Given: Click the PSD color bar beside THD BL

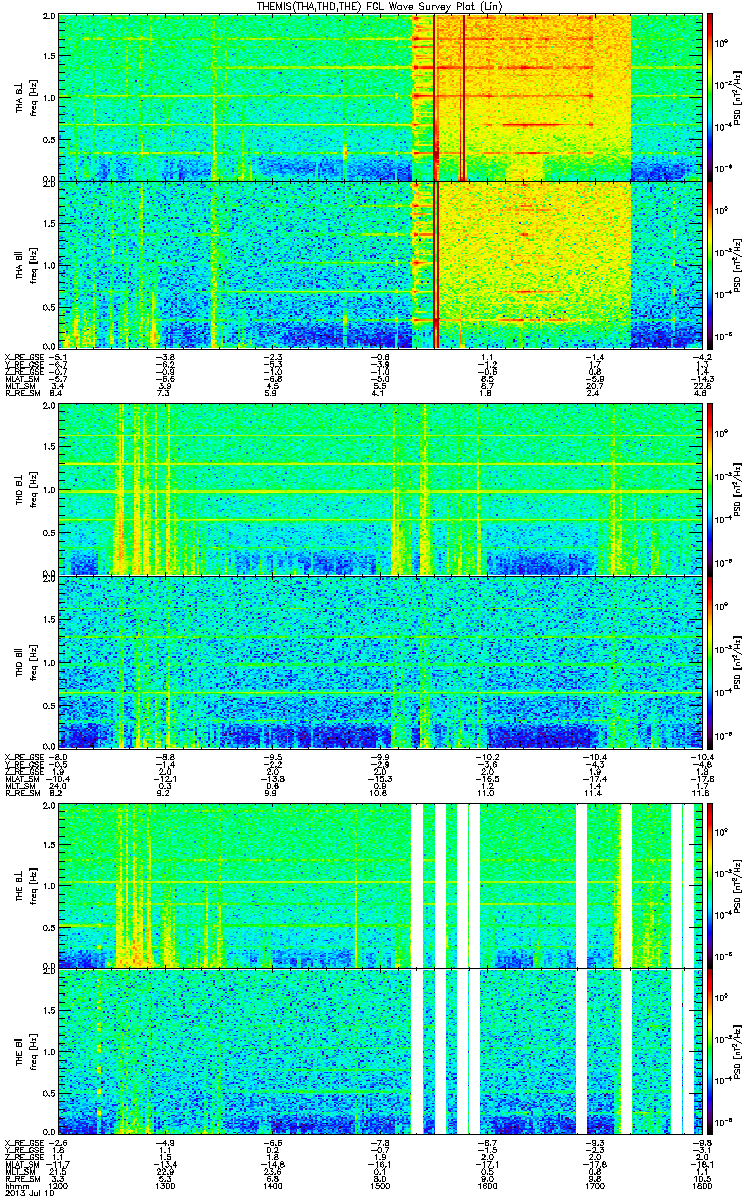Looking at the screenshot, I should click(x=711, y=490).
